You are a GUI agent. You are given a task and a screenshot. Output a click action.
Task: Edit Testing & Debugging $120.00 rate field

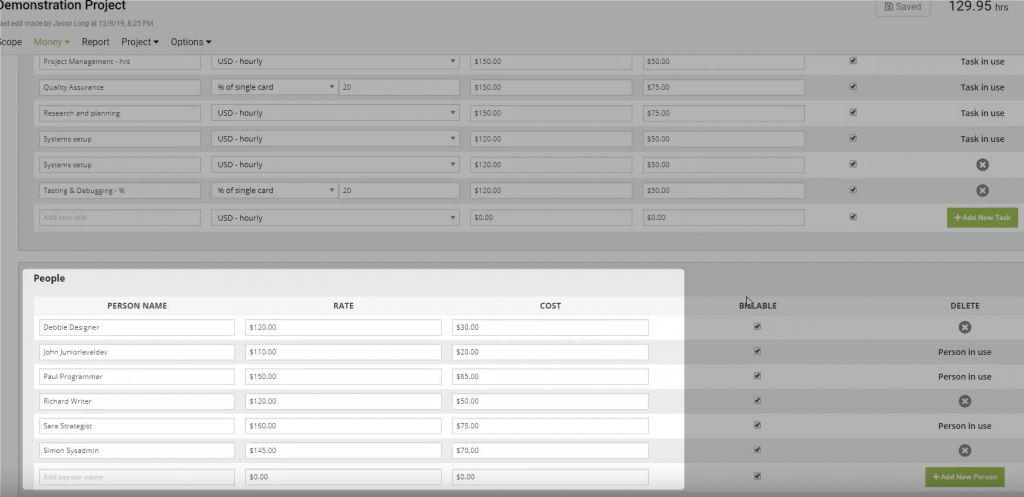[x=551, y=191]
